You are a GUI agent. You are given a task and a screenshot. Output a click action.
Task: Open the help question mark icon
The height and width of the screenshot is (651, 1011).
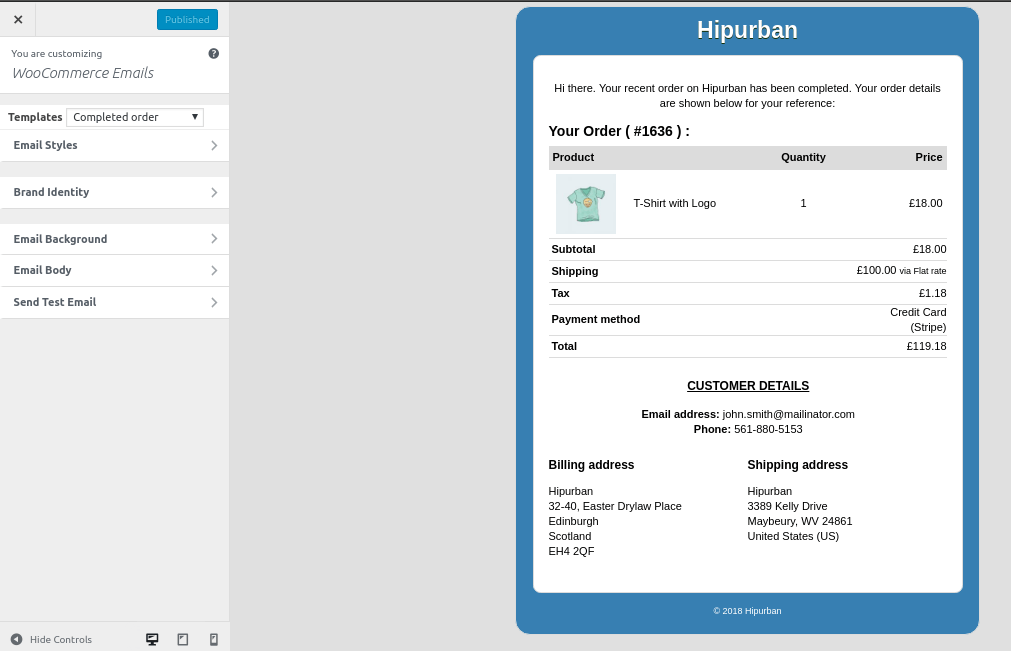coord(213,53)
